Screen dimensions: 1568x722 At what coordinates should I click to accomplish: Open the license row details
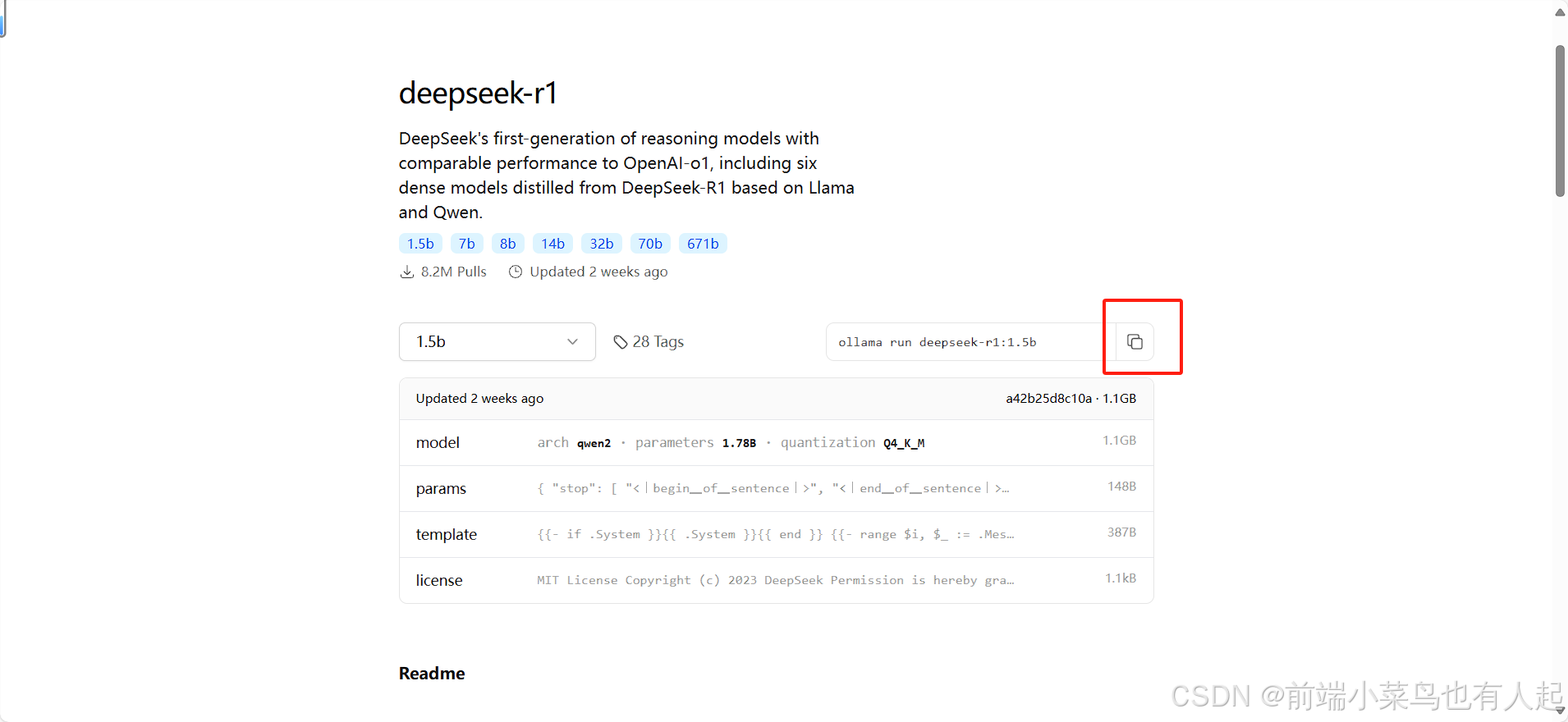click(x=776, y=580)
